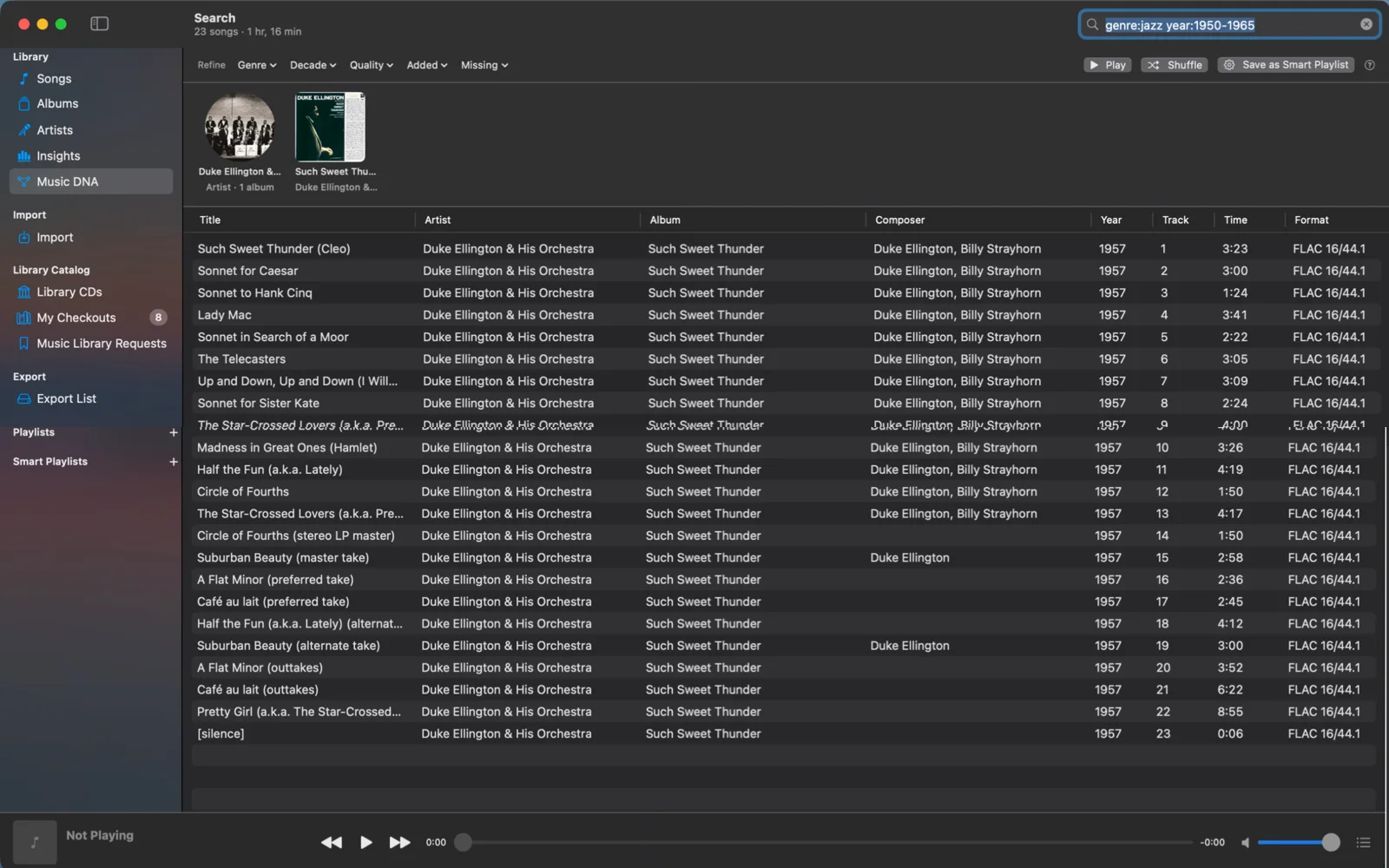This screenshot has height=868, width=1389.
Task: Select the [silence] track row
Action: (783, 734)
